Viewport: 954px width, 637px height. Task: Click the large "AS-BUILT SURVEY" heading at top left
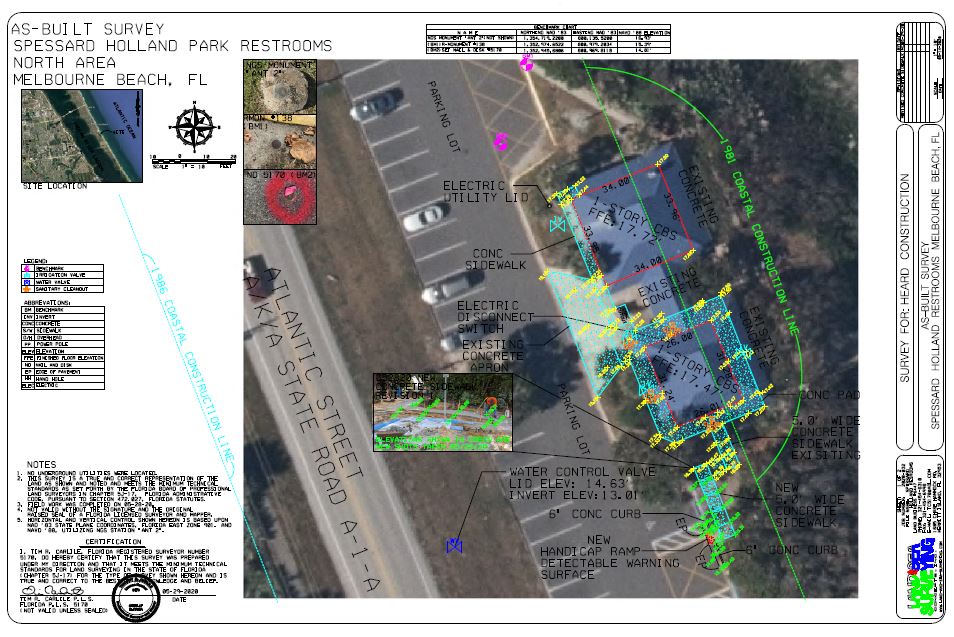pos(88,30)
